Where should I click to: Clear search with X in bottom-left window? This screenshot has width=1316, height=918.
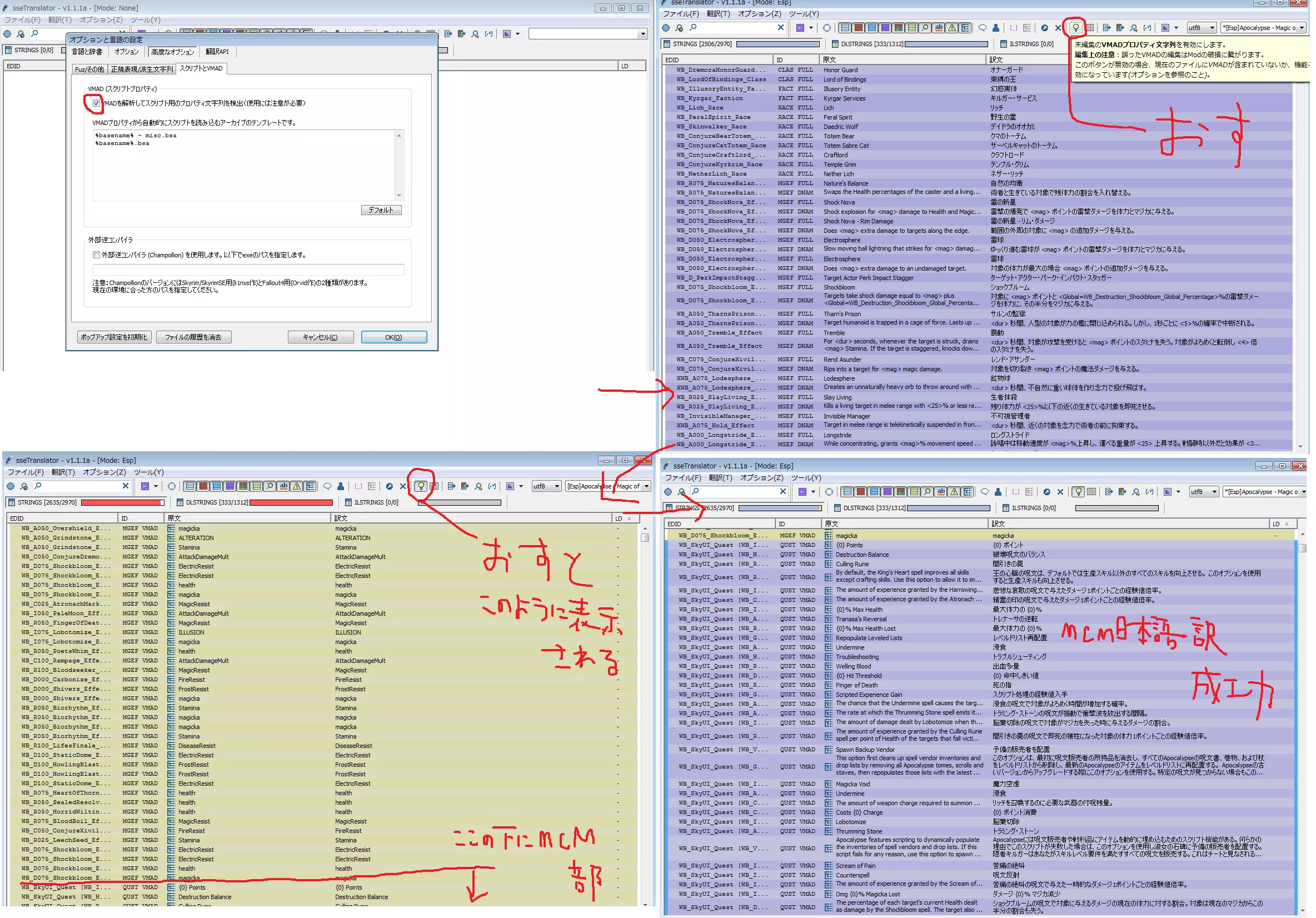pos(126,486)
